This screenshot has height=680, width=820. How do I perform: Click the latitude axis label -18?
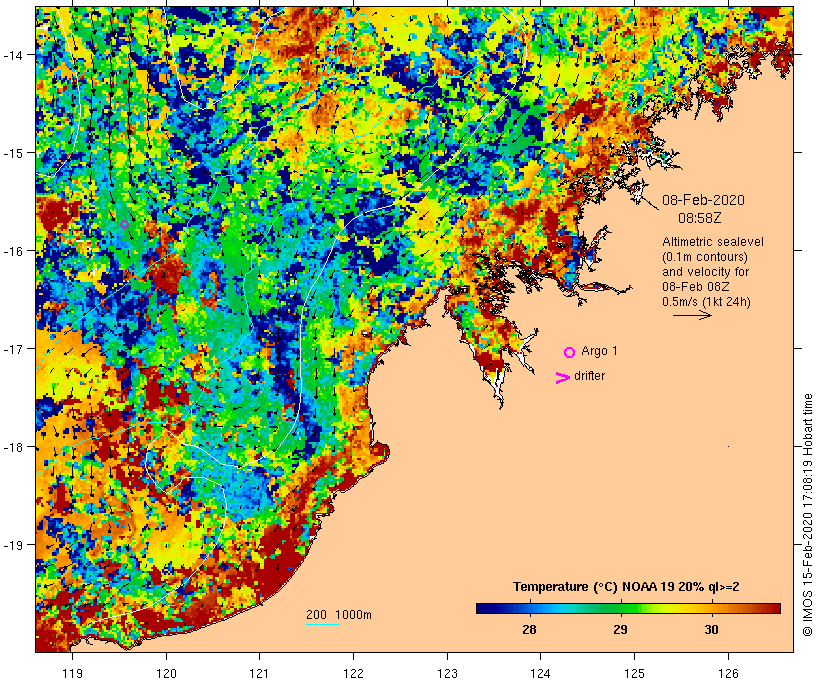coord(12,447)
